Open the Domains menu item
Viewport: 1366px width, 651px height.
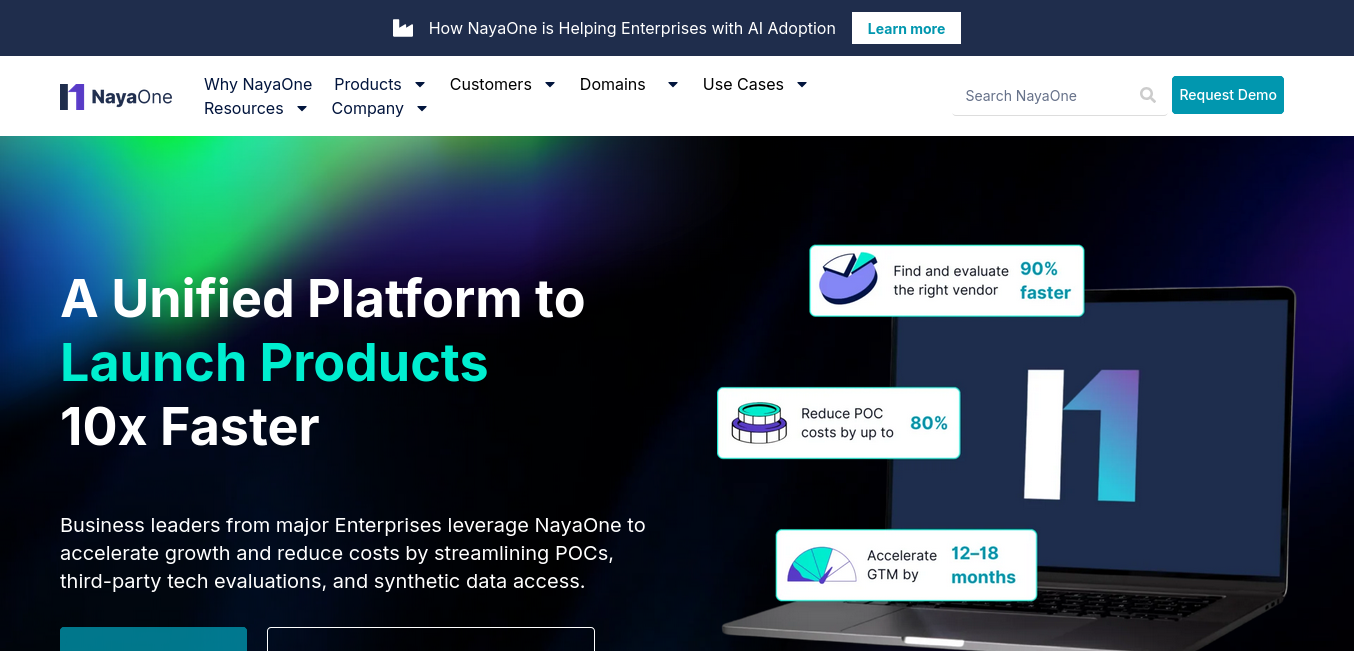[x=613, y=84]
